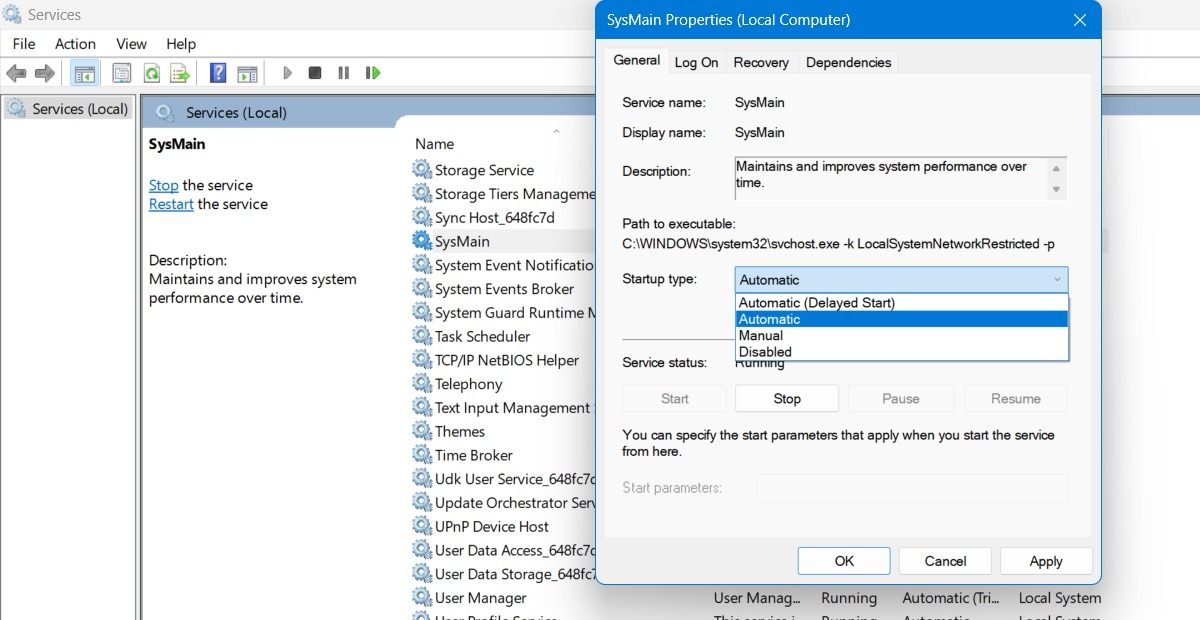This screenshot has width=1200, height=620.
Task: Stop the service using the stop icon
Action: click(x=313, y=72)
